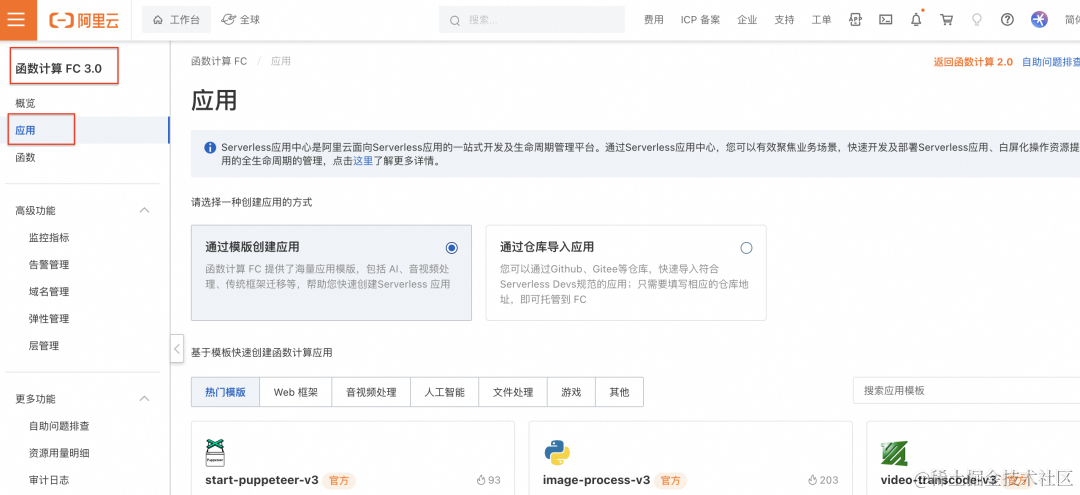This screenshot has width=1080, height=495.
Task: Click the flame popularity icon showing 203
Action: coord(813,480)
